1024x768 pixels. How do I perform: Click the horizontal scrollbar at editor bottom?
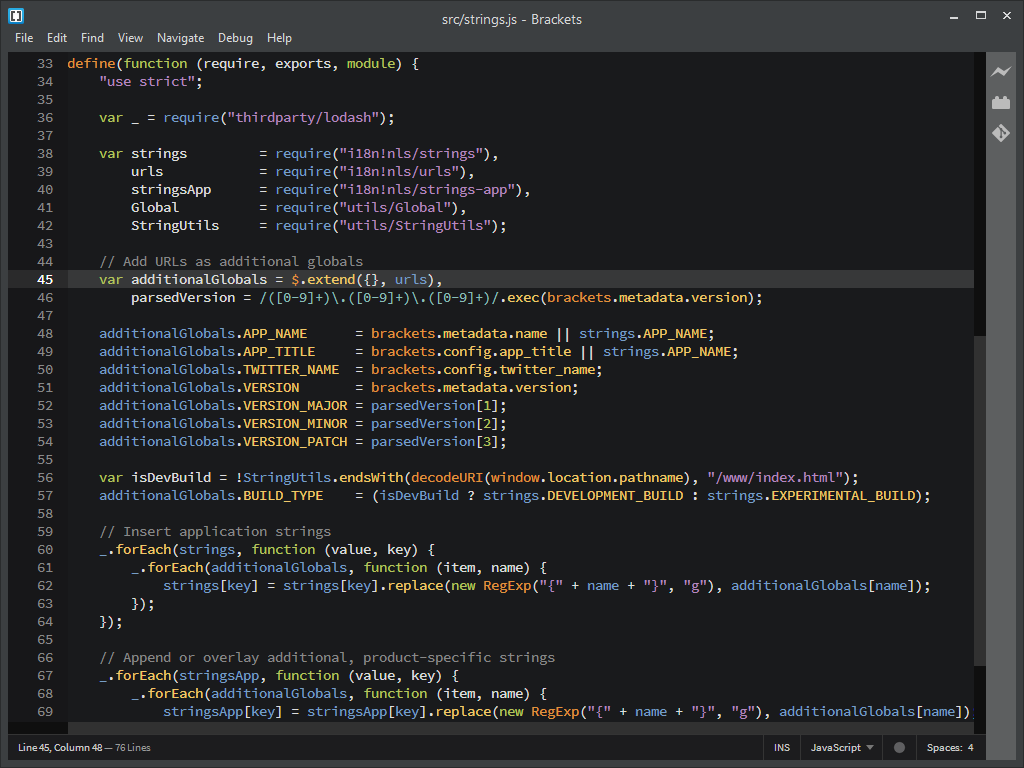tap(520, 728)
